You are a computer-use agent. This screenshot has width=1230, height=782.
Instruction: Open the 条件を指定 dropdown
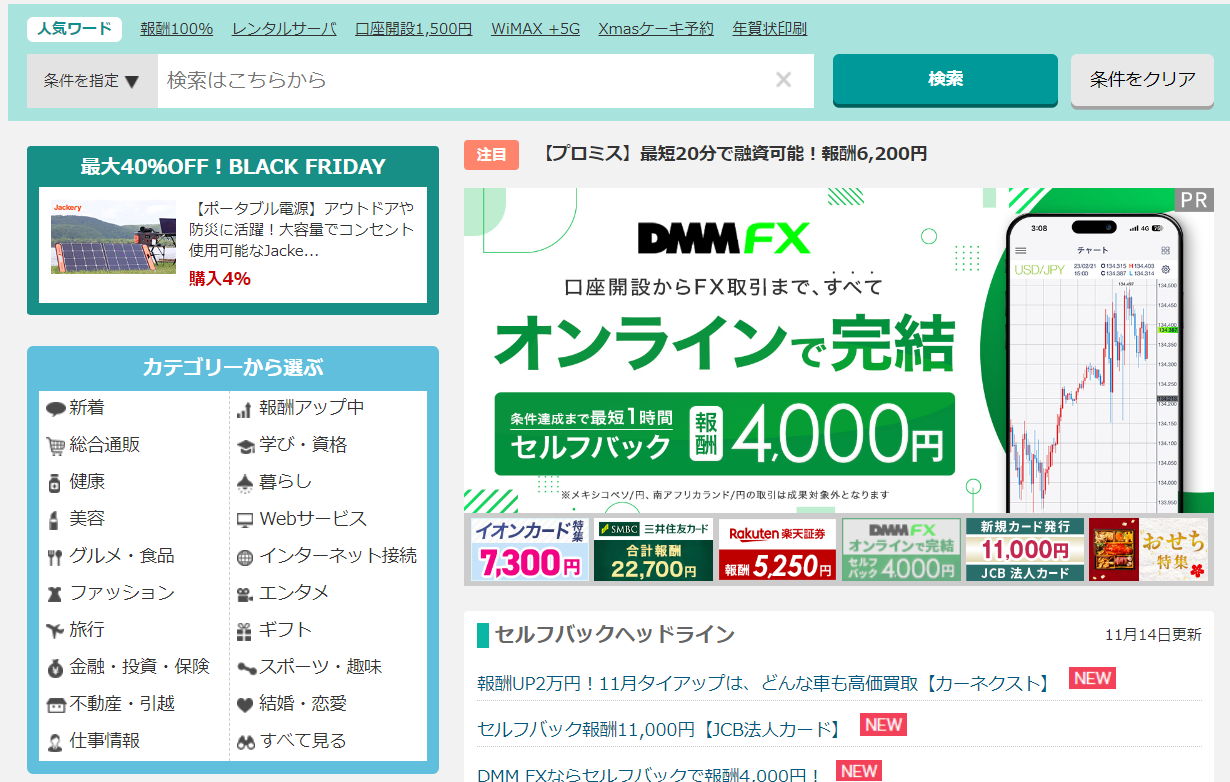92,81
